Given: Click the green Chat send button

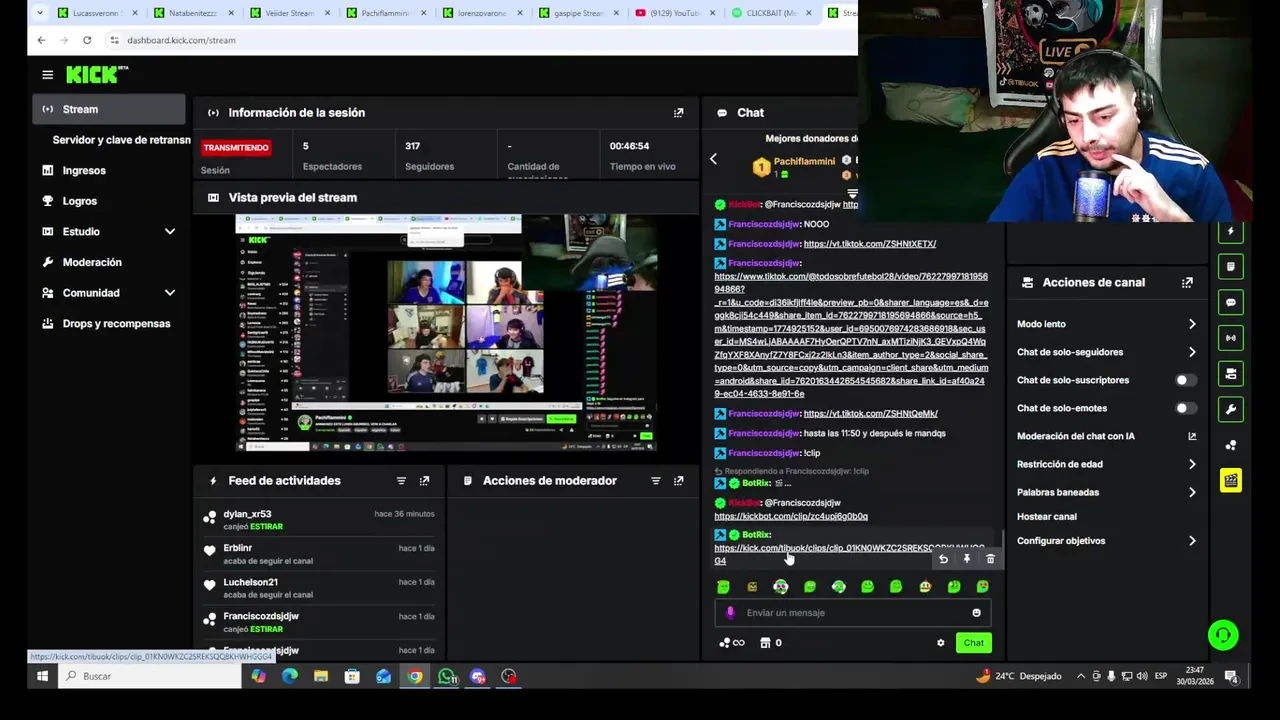Looking at the screenshot, I should coord(973,643).
